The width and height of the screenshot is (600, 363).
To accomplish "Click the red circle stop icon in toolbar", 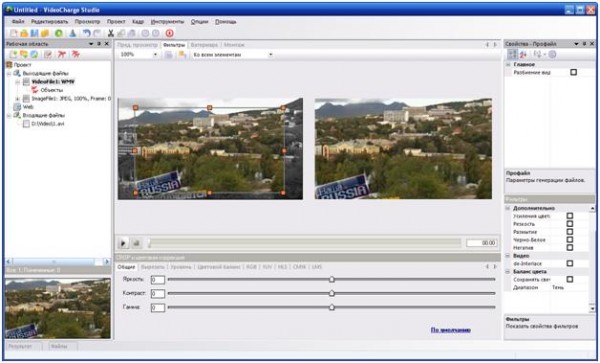I will [x=170, y=33].
